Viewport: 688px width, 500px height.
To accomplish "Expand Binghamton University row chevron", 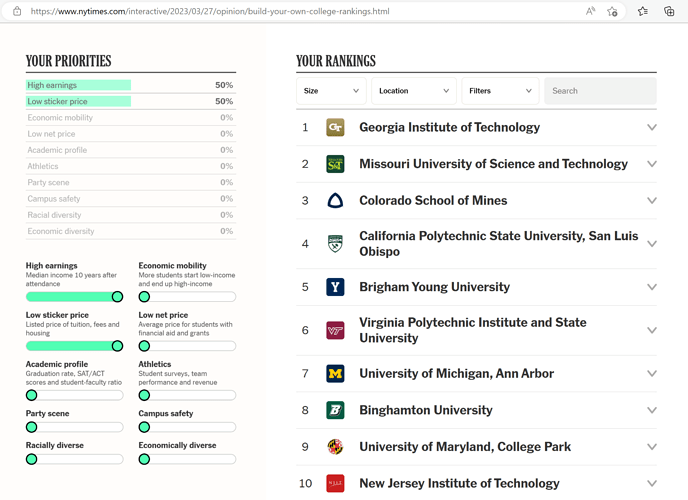I will [652, 410].
